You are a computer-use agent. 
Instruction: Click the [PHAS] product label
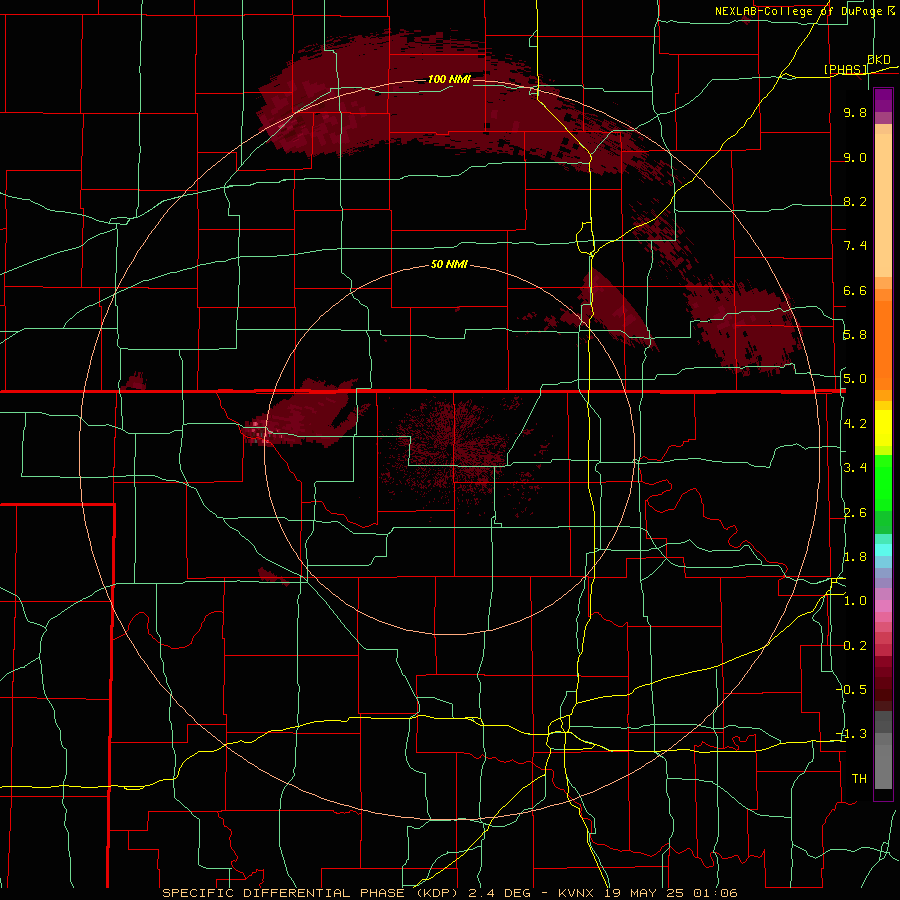[x=846, y=69]
